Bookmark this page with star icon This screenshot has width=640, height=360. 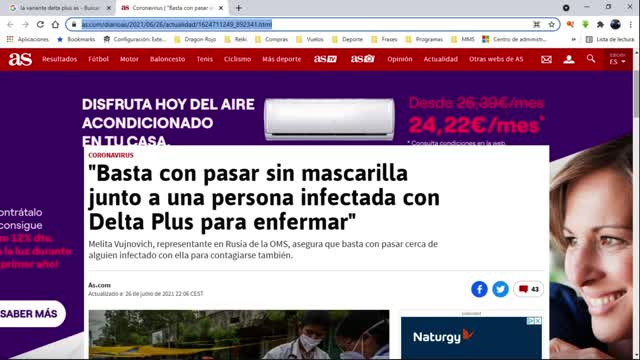point(551,24)
